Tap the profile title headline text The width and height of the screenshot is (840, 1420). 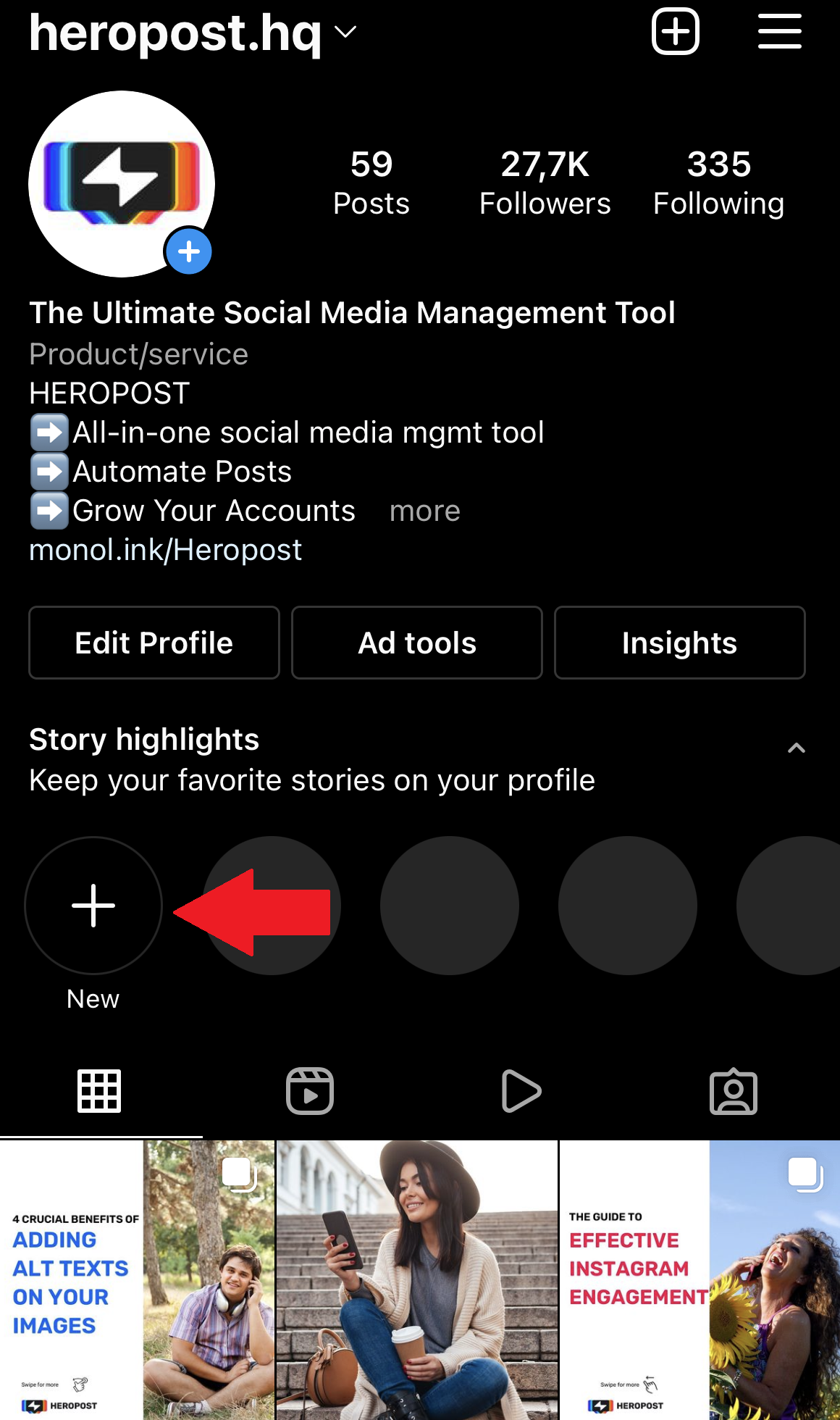pyautogui.click(x=353, y=313)
